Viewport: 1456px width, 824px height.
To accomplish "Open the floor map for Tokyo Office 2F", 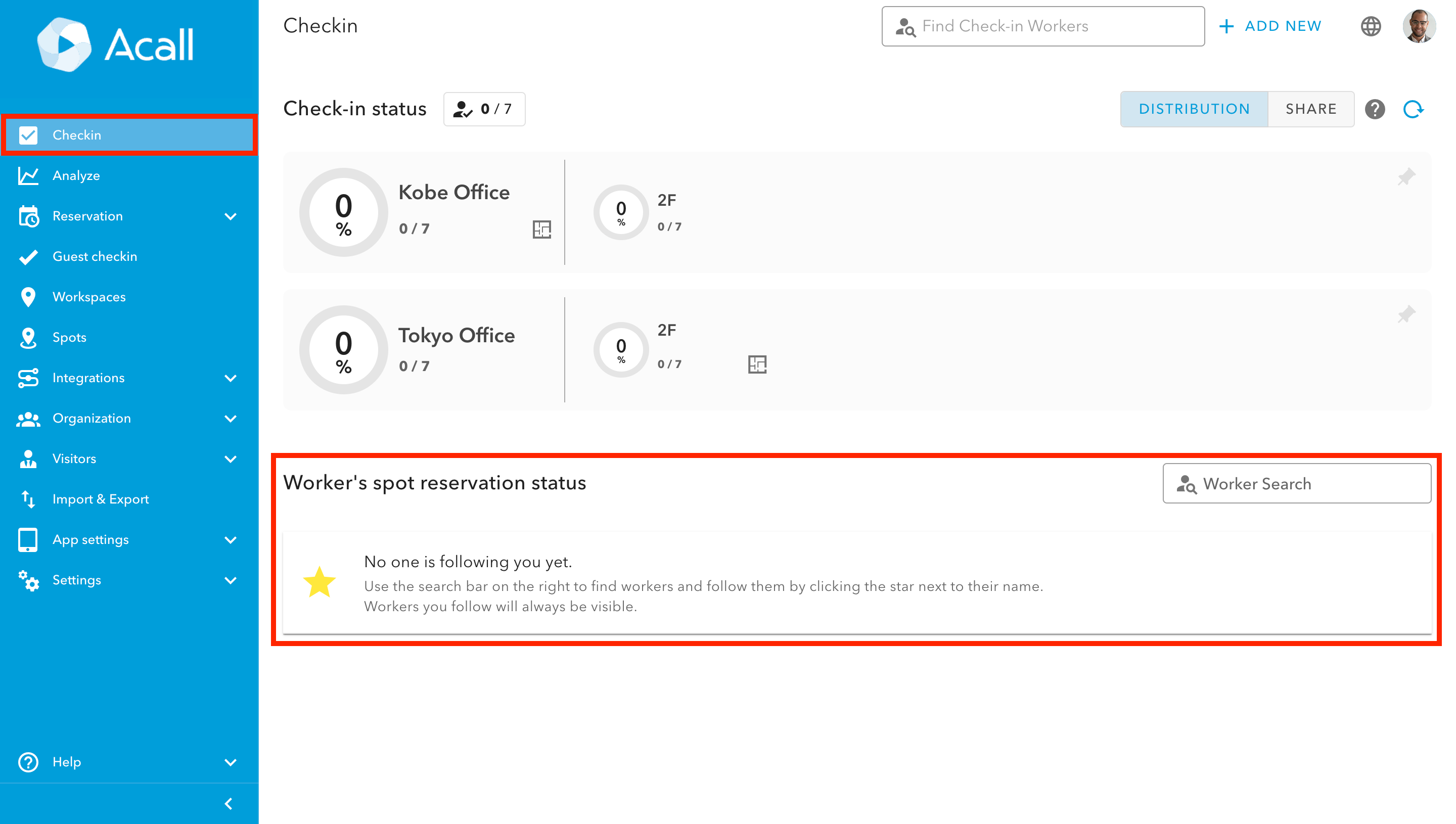I will [758, 364].
